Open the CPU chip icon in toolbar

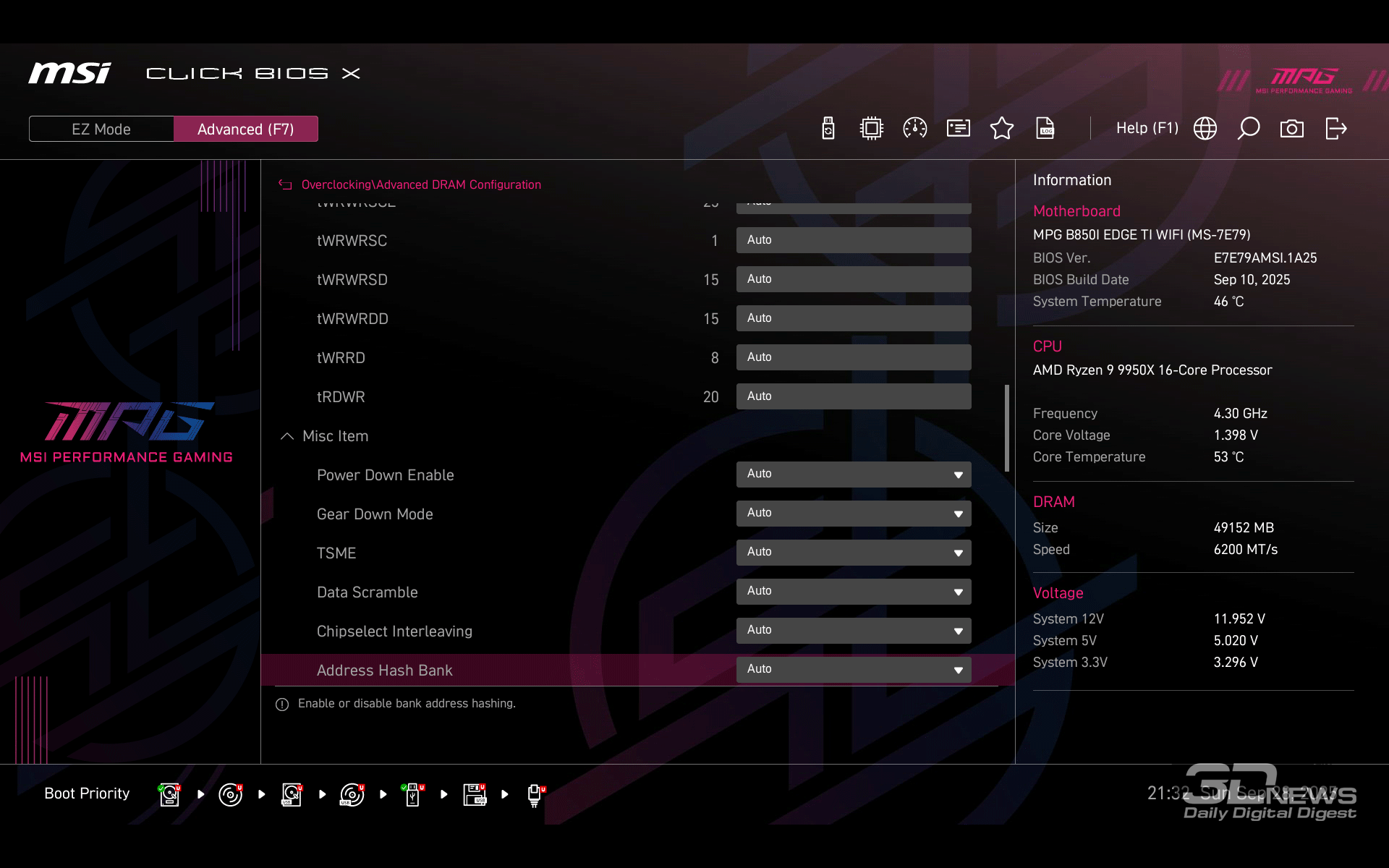point(871,129)
